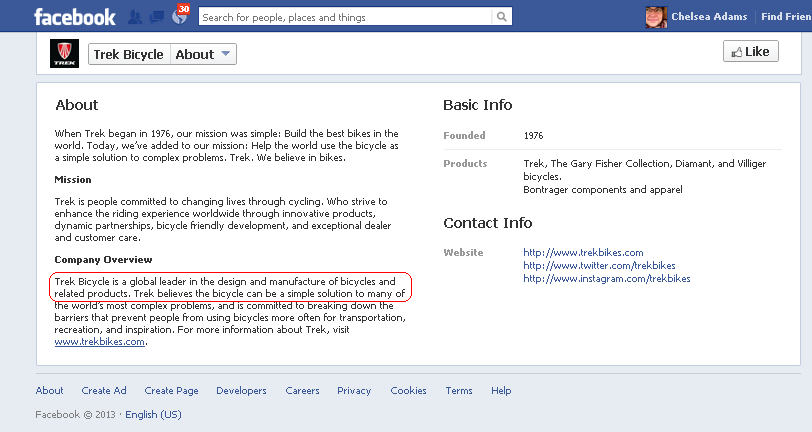Open Developers footer link
Screen dimensions: 812x432
pyautogui.click(x=241, y=391)
